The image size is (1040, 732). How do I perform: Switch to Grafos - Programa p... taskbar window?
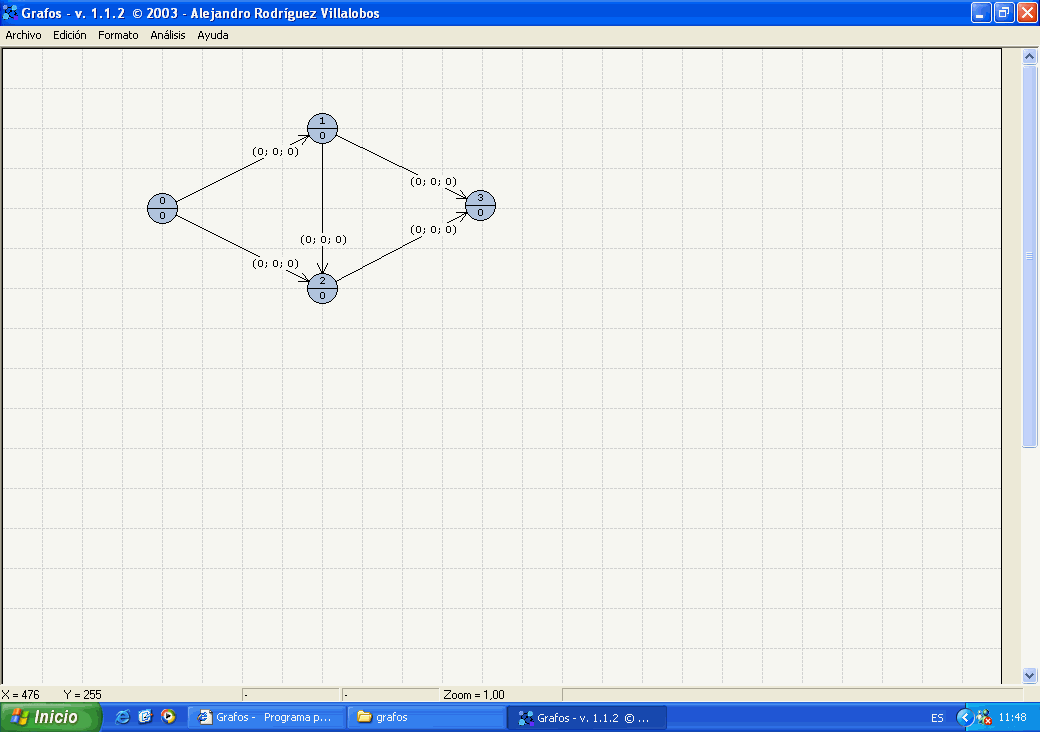point(267,717)
